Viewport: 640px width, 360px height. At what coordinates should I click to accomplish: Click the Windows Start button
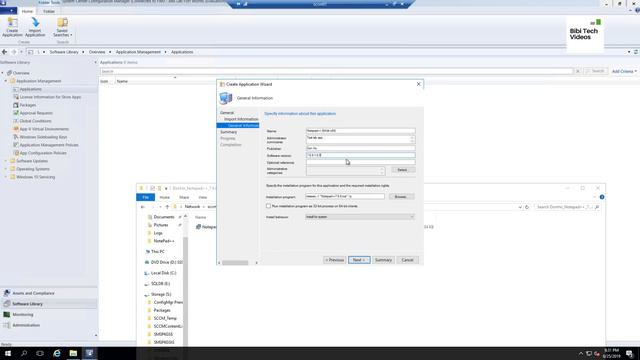pyautogui.click(x=8, y=353)
